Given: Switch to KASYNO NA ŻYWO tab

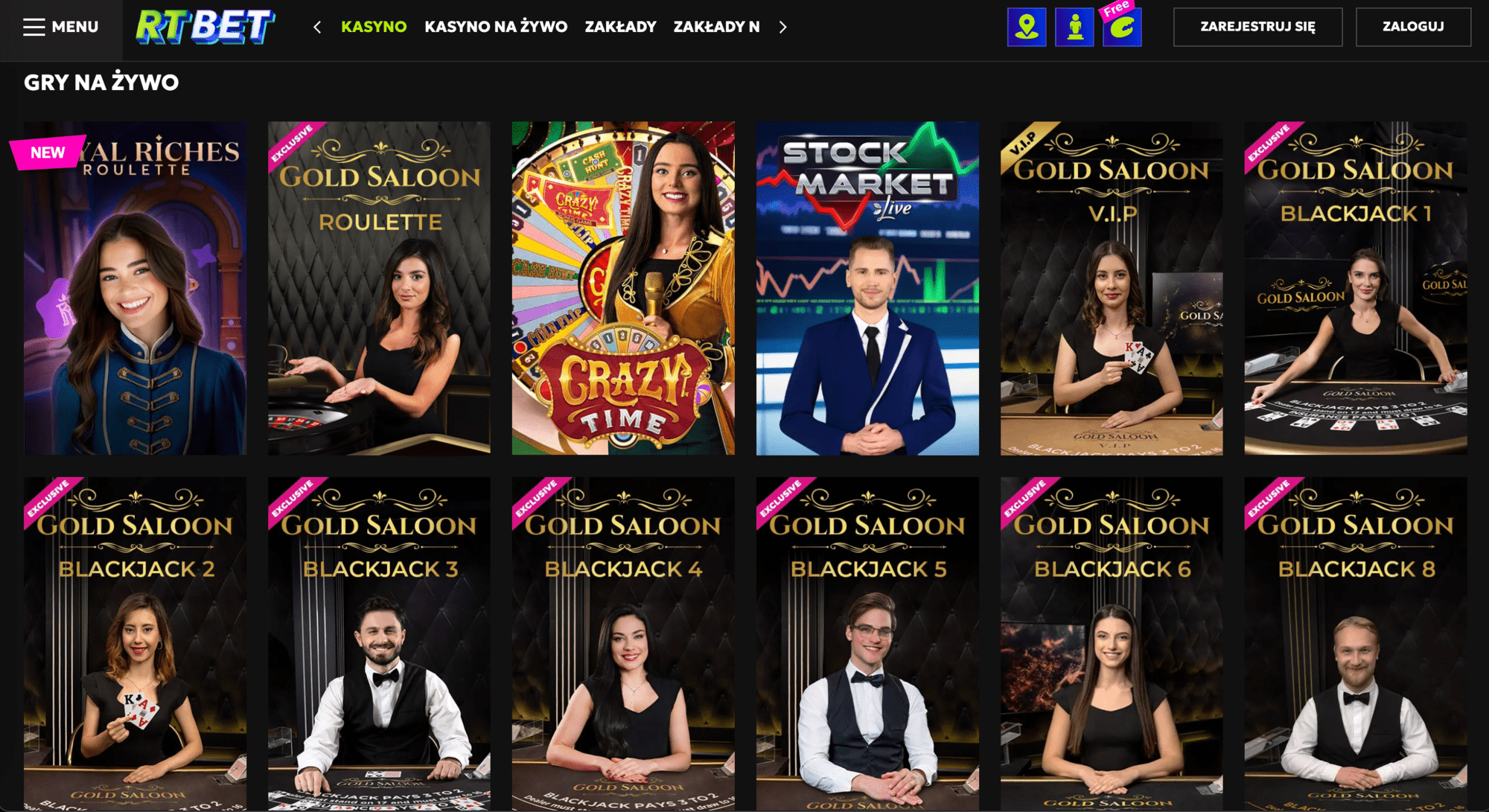Looking at the screenshot, I should click(x=496, y=27).
